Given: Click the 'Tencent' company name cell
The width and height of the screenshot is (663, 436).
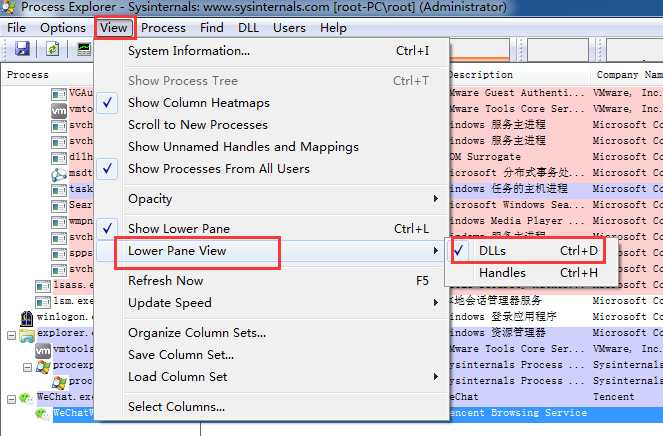Looking at the screenshot, I should (x=614, y=397).
